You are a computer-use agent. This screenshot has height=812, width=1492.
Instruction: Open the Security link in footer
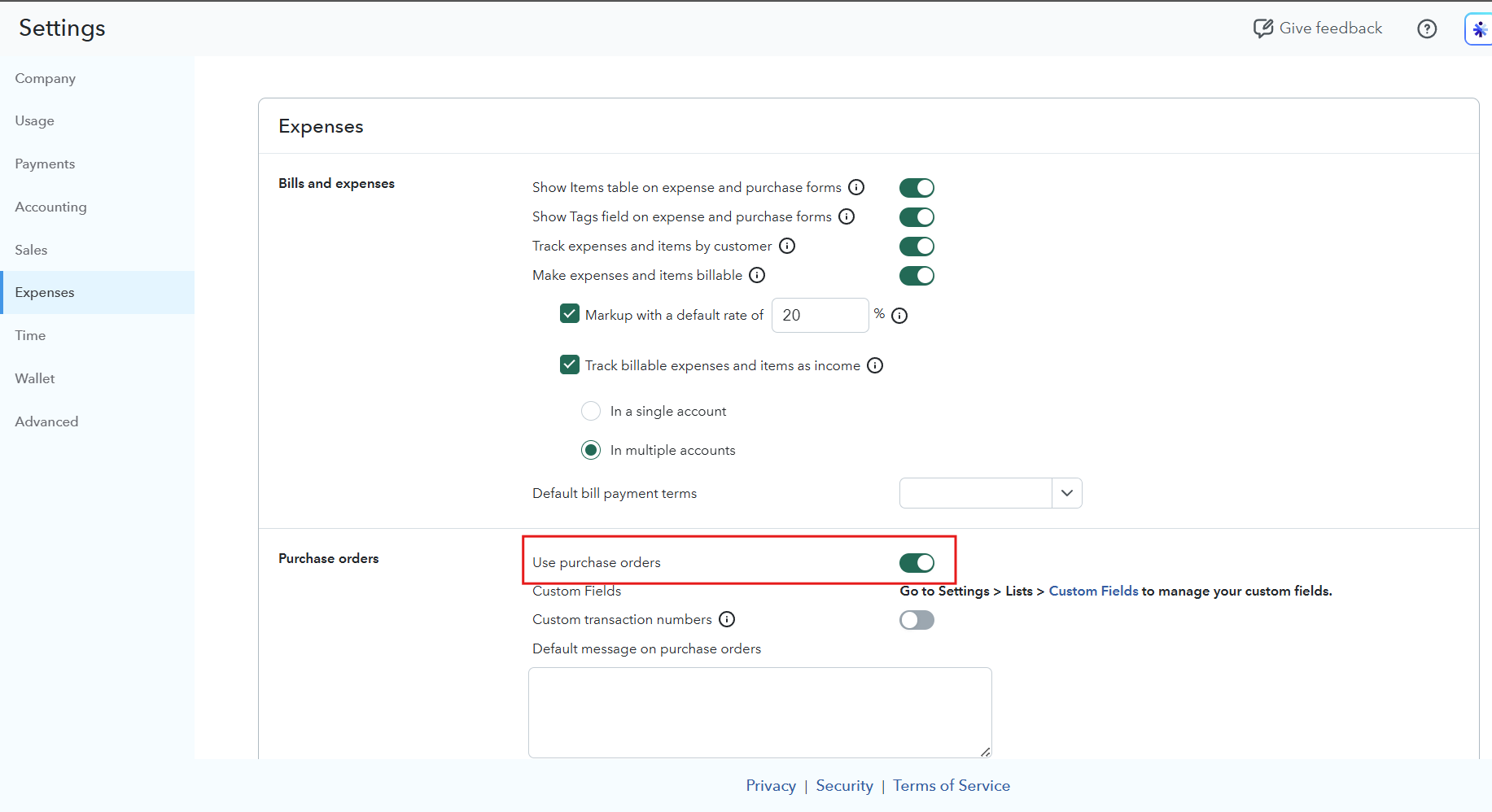click(844, 785)
